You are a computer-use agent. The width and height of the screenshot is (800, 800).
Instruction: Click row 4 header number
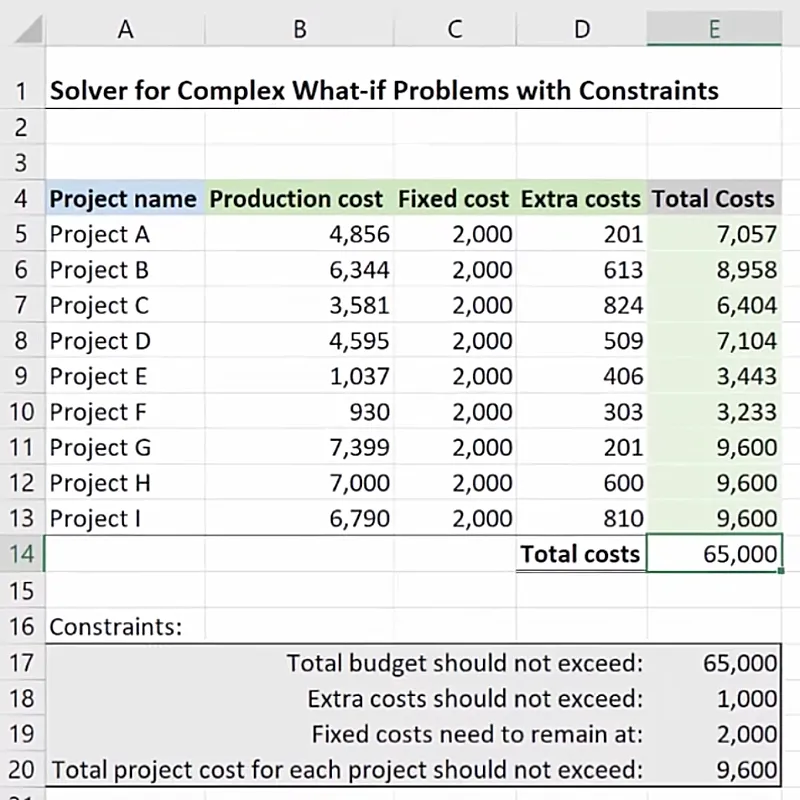point(21,199)
